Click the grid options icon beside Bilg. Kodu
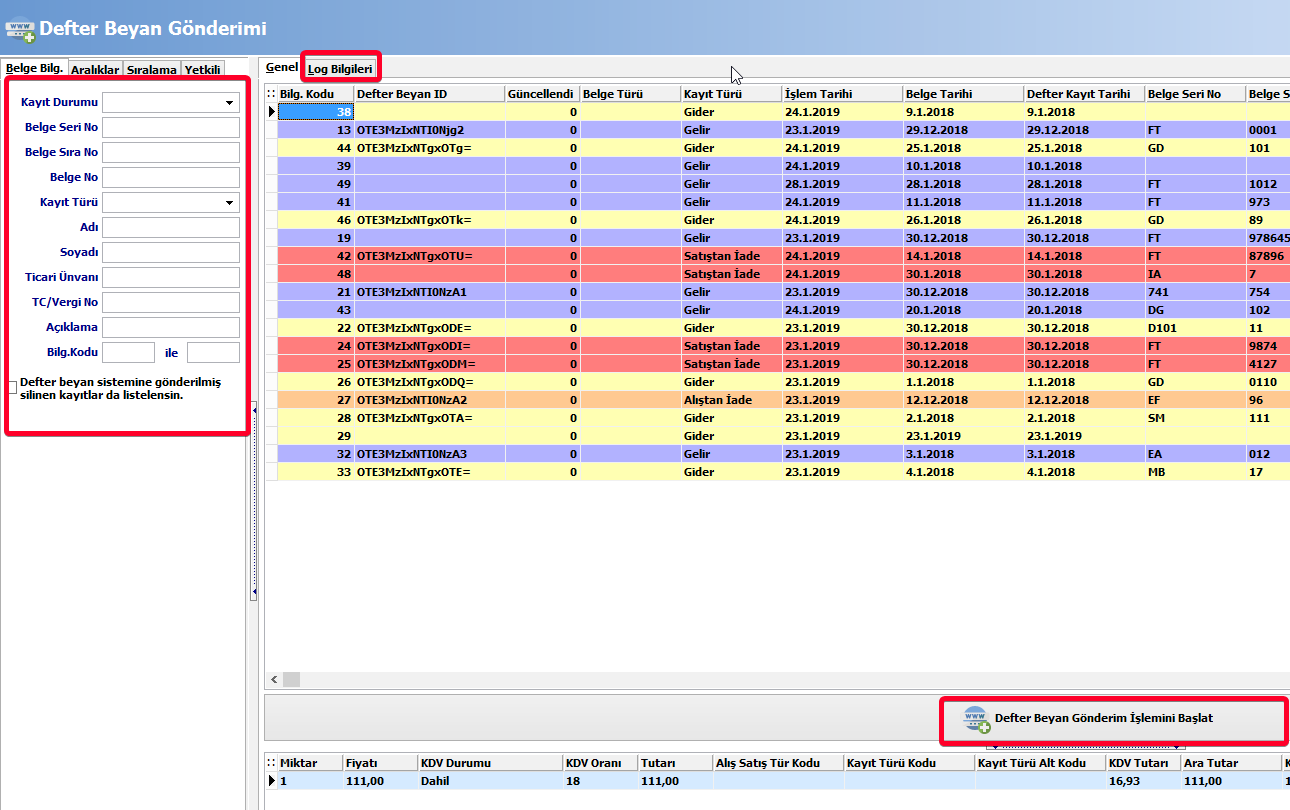 [270, 94]
